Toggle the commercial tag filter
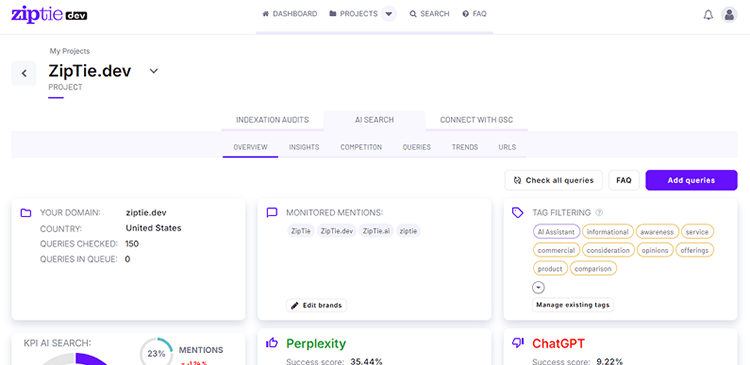 coord(556,250)
